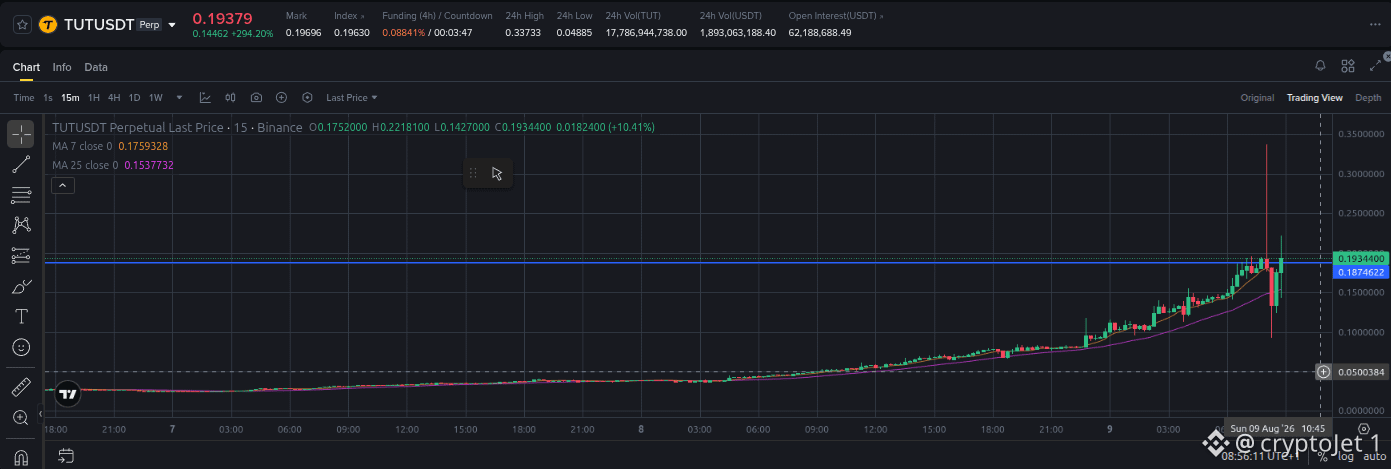This screenshot has height=469, width=1391.
Task: Toggle the magnet snap mode
Action: [21, 456]
